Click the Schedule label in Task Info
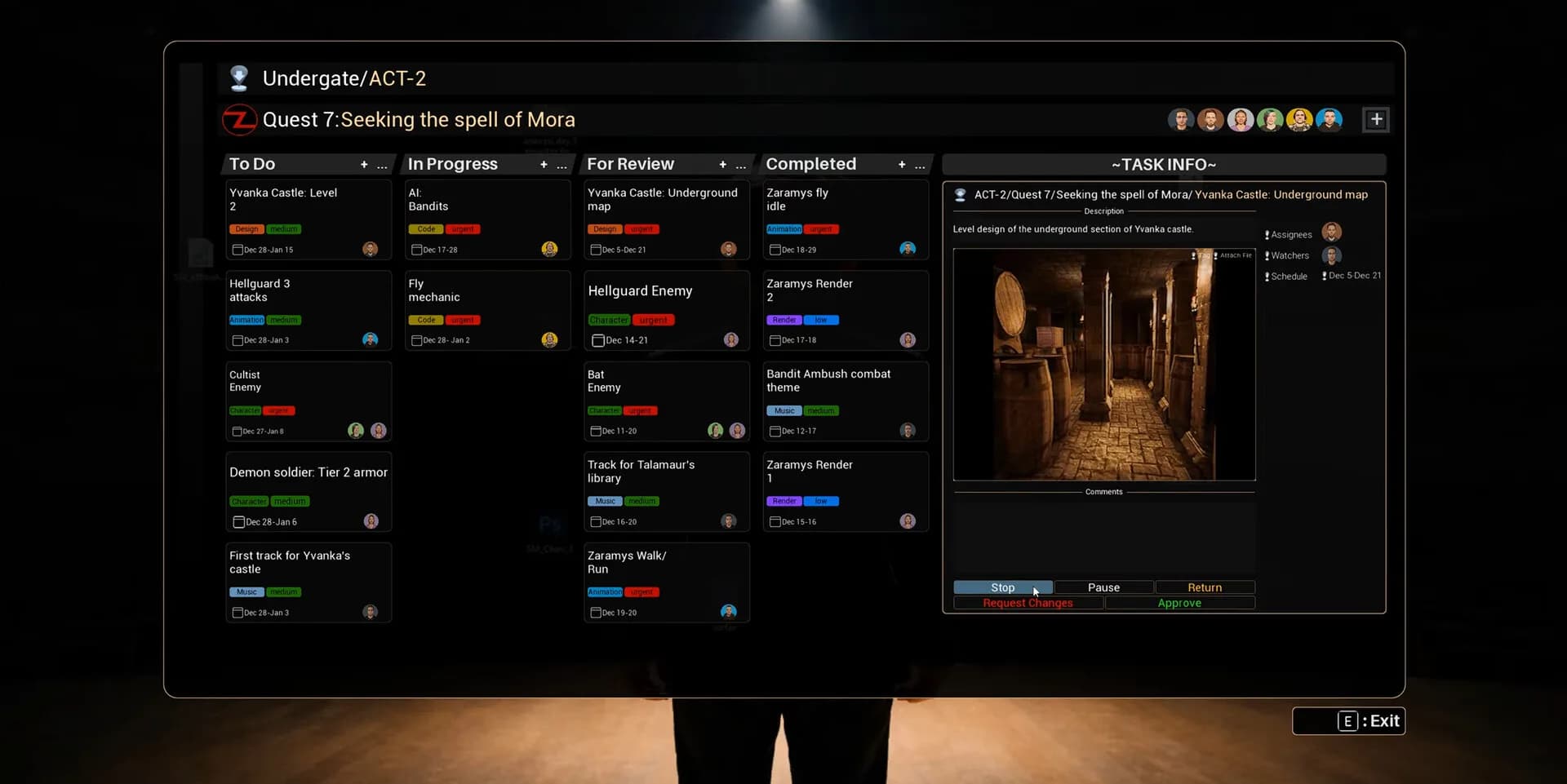Image resolution: width=1567 pixels, height=784 pixels. pos(1289,277)
